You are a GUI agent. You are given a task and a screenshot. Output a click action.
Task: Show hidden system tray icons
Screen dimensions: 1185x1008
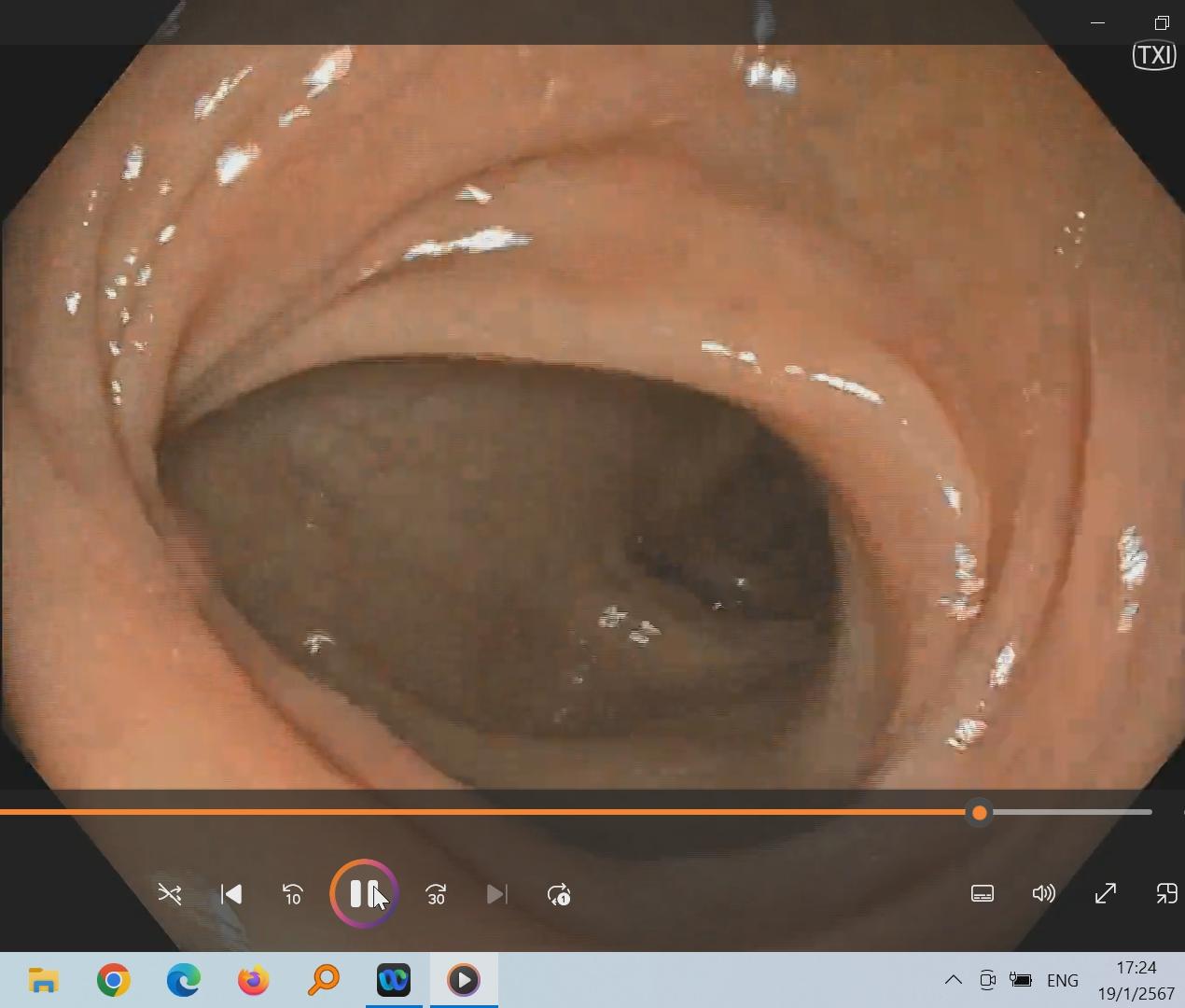[953, 980]
